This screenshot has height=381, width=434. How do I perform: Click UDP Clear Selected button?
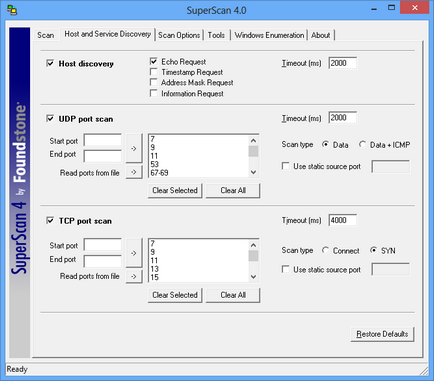[175, 190]
